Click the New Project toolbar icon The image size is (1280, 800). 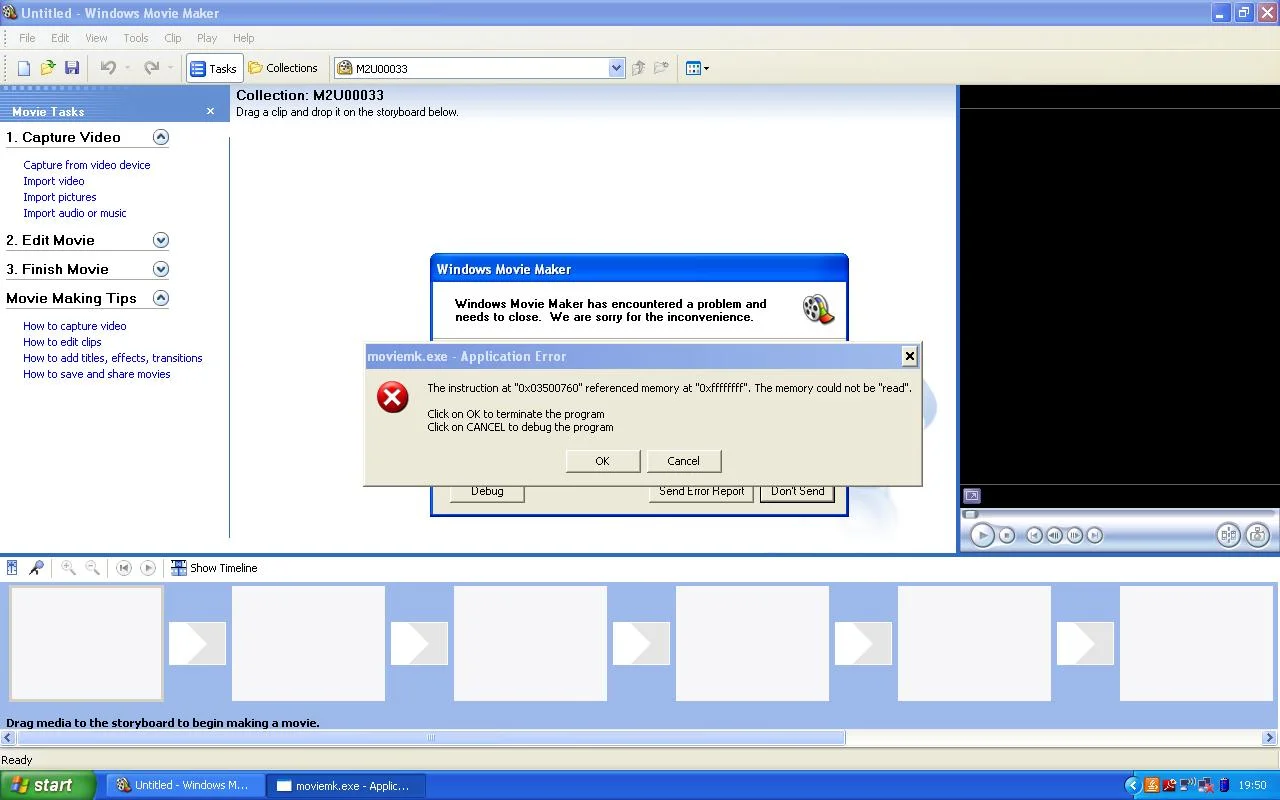click(x=24, y=68)
